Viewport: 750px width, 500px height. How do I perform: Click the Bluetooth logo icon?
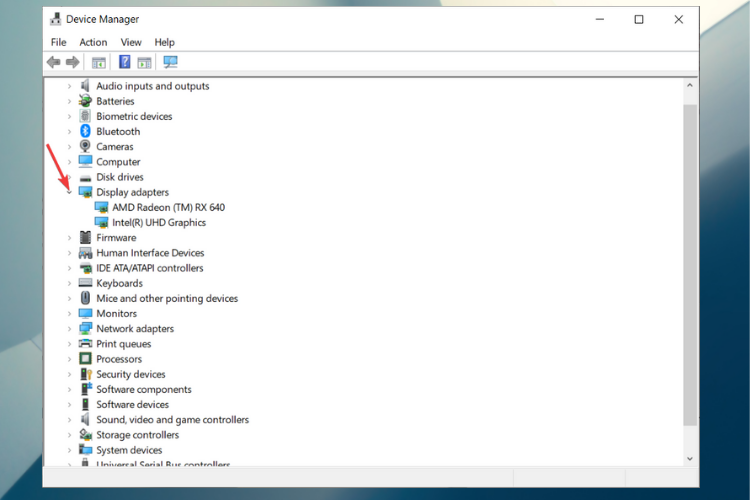(x=85, y=131)
